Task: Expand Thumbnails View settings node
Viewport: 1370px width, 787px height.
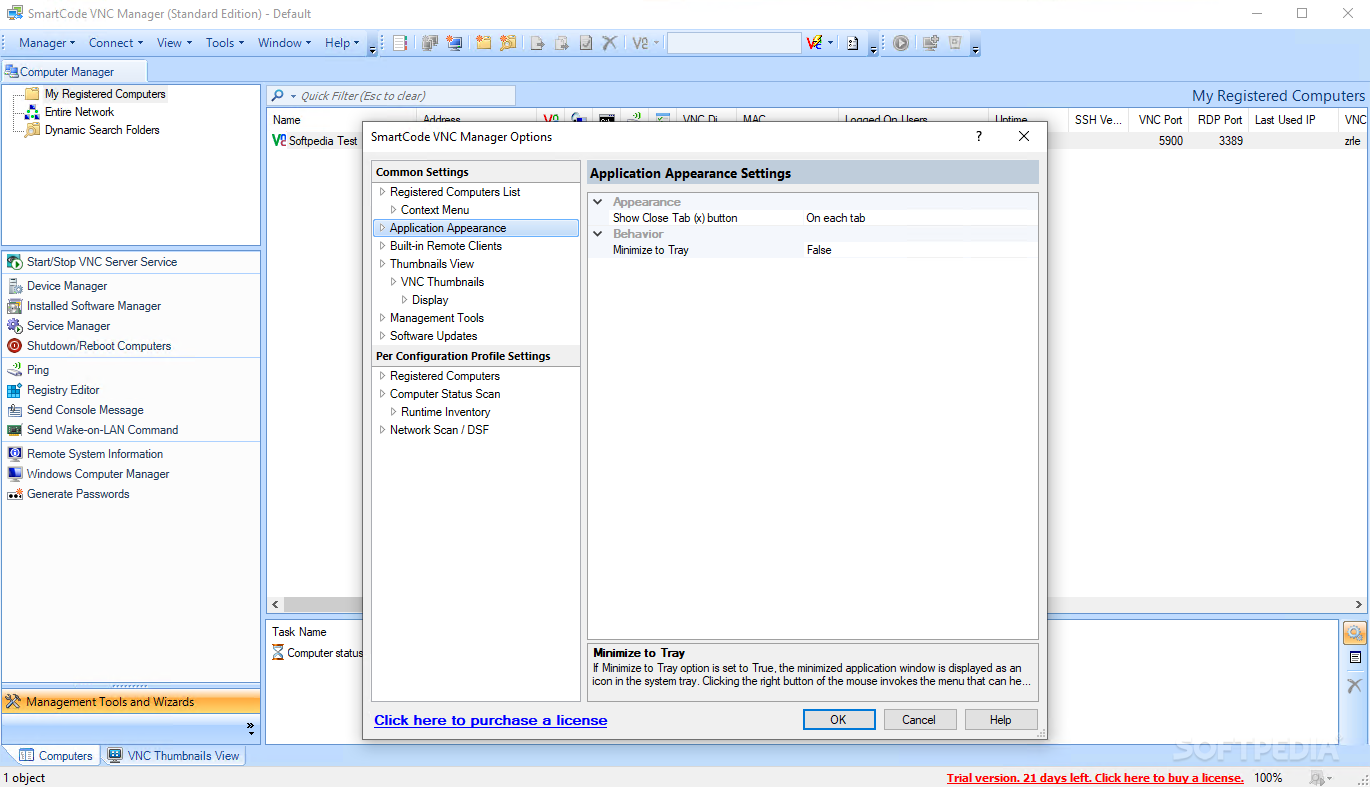Action: (x=382, y=264)
